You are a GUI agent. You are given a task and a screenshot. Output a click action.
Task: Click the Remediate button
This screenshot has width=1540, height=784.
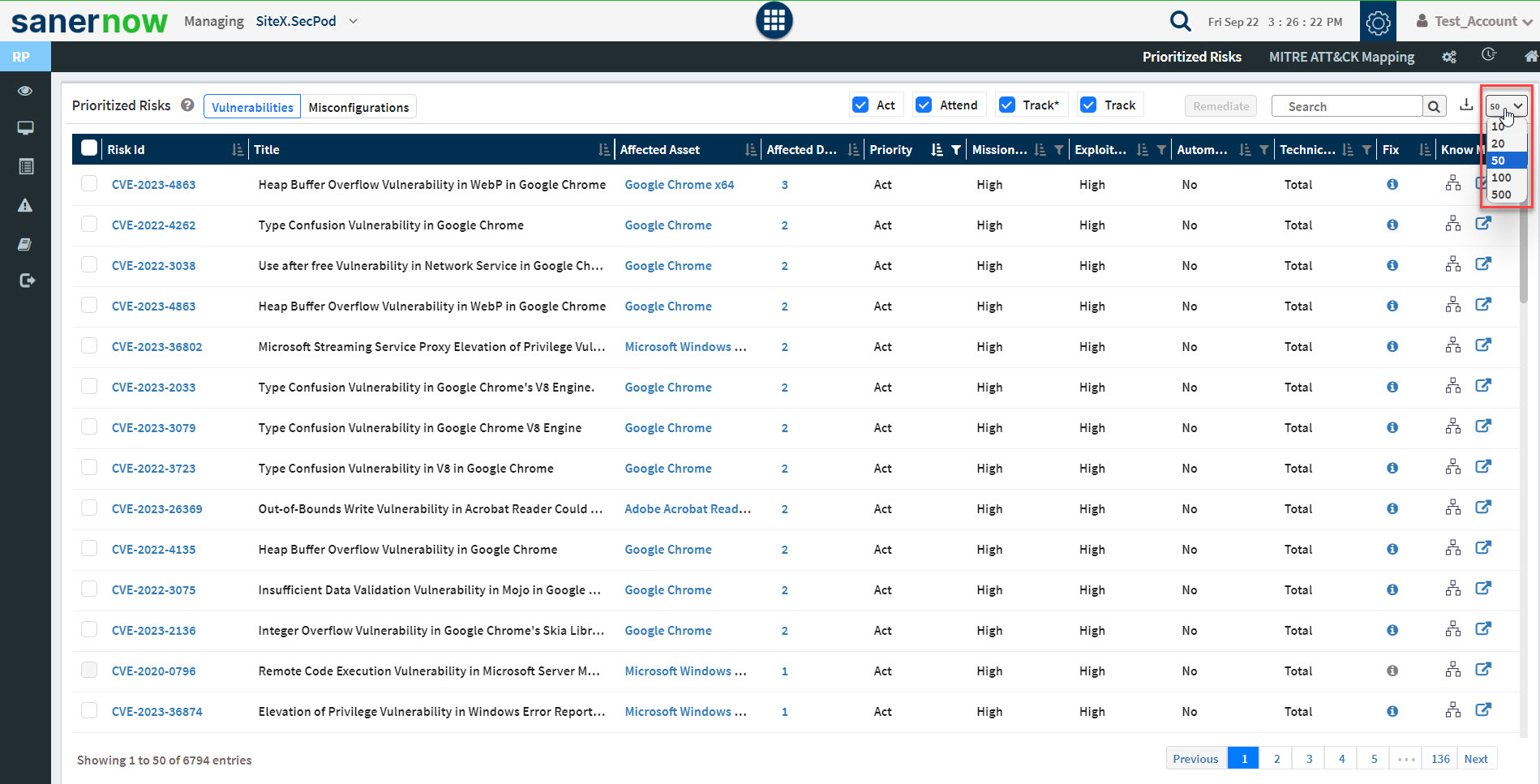point(1220,106)
